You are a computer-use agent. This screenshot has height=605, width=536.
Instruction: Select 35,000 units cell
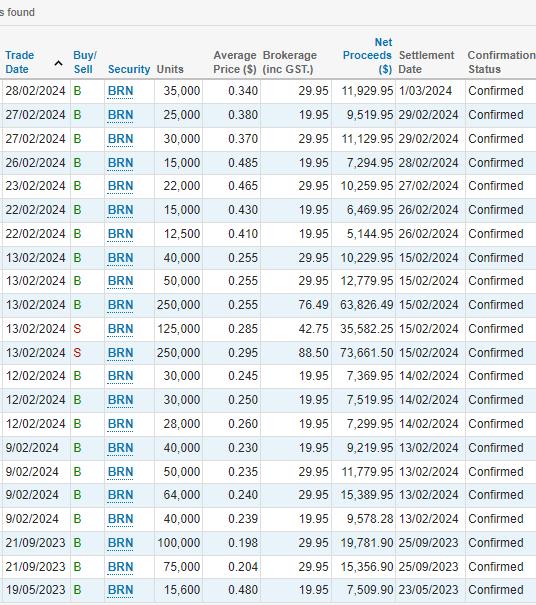pos(181,91)
